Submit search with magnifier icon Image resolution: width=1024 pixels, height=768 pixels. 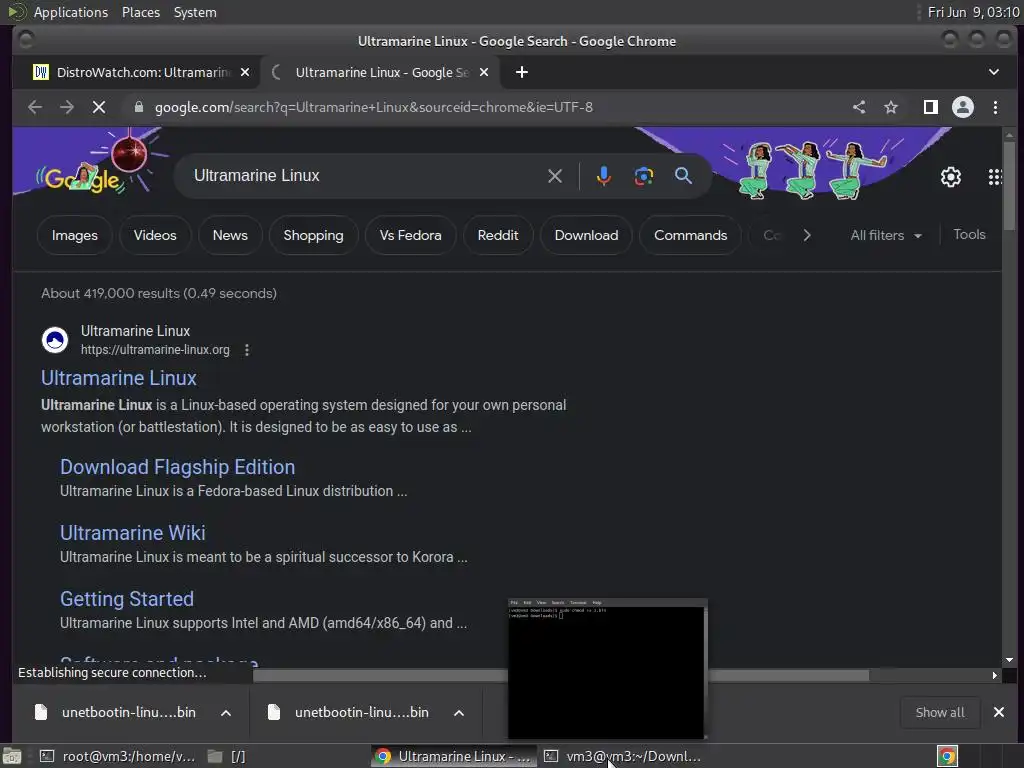(x=683, y=176)
